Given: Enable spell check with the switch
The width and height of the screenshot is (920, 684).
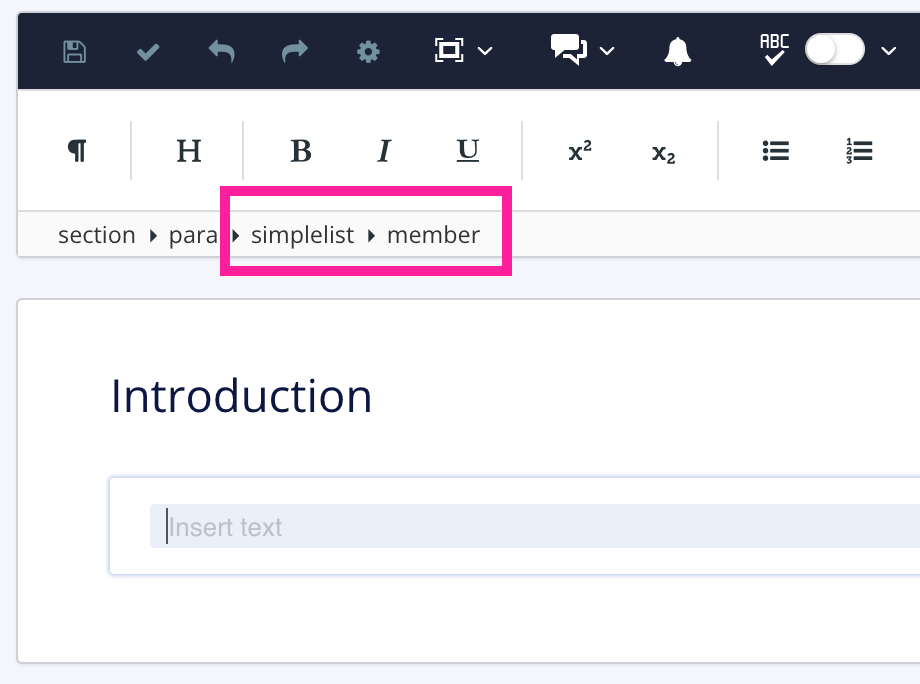Looking at the screenshot, I should pos(834,50).
